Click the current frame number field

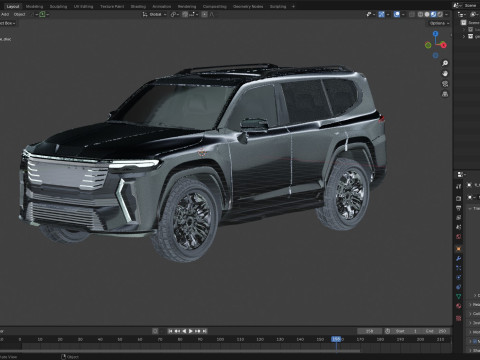(x=369, y=331)
